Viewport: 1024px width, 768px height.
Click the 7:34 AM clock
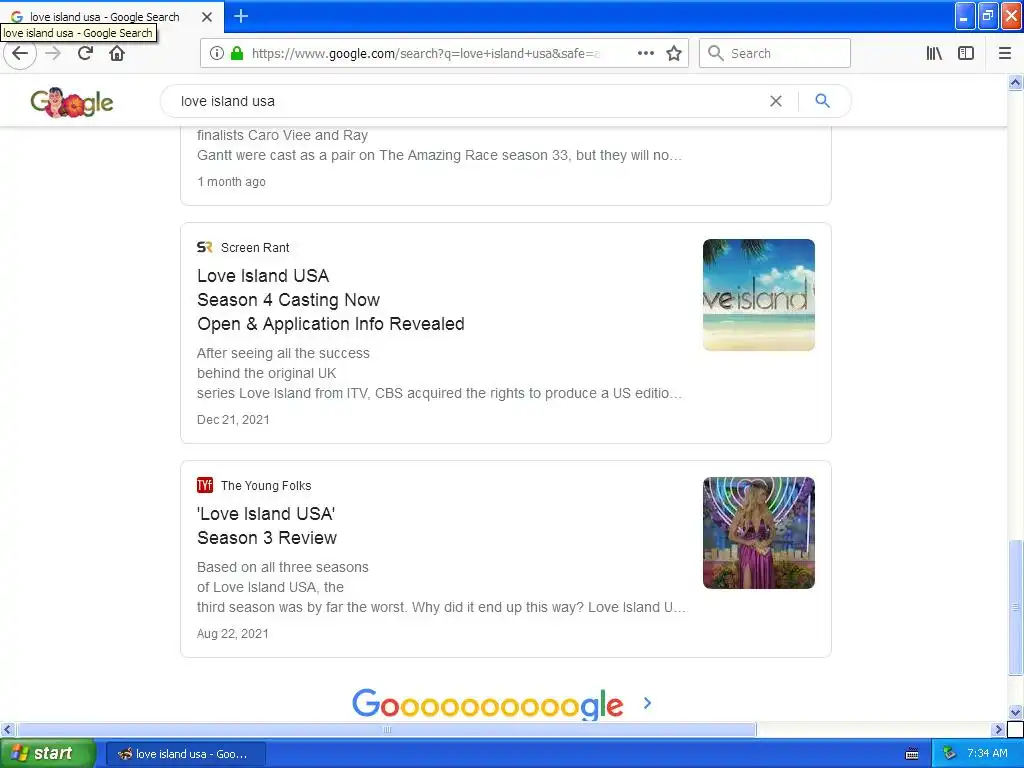(x=987, y=754)
